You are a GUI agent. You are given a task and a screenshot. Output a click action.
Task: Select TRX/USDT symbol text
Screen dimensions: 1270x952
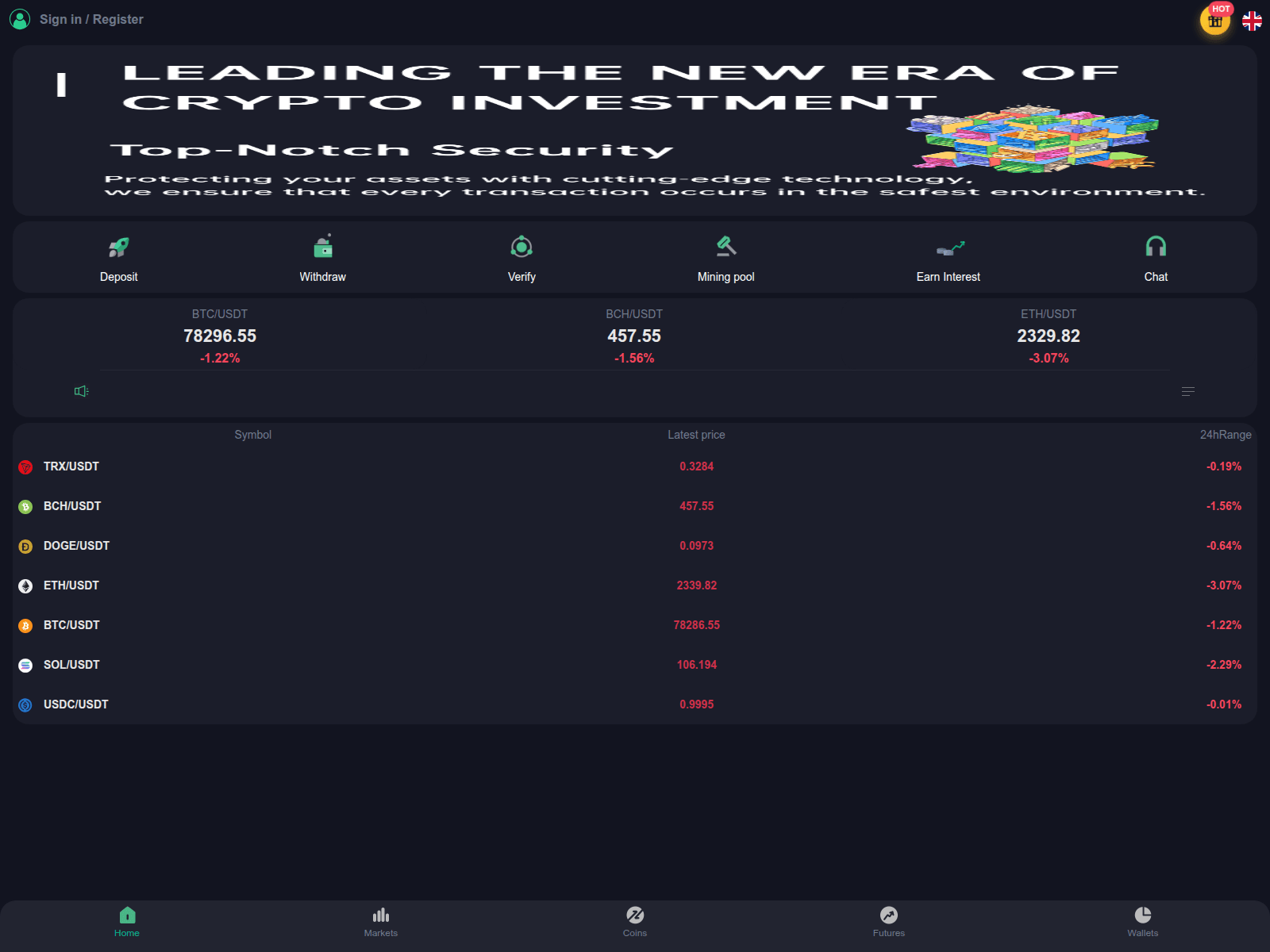click(71, 466)
